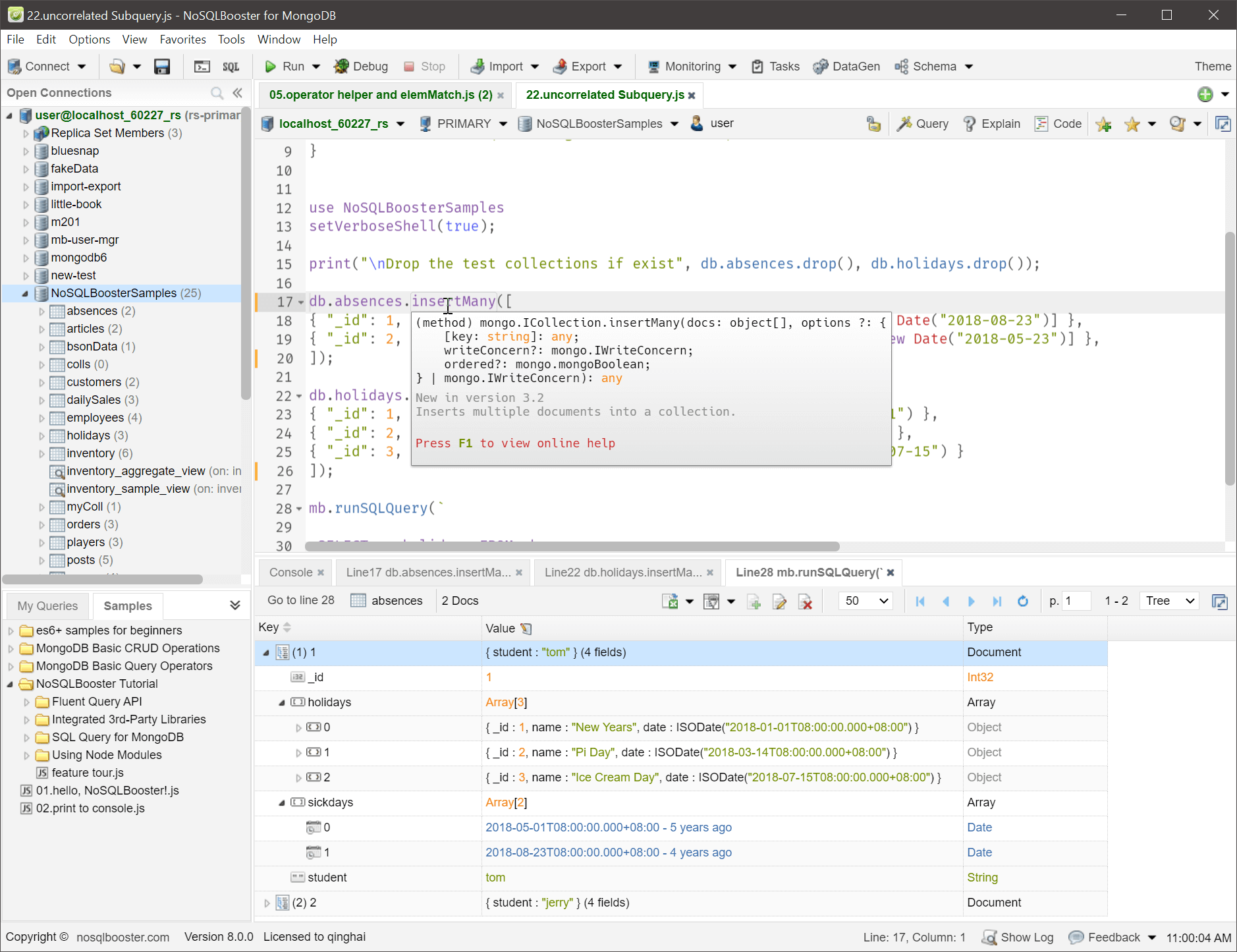
Task: Open the Tasks tool
Action: (776, 67)
